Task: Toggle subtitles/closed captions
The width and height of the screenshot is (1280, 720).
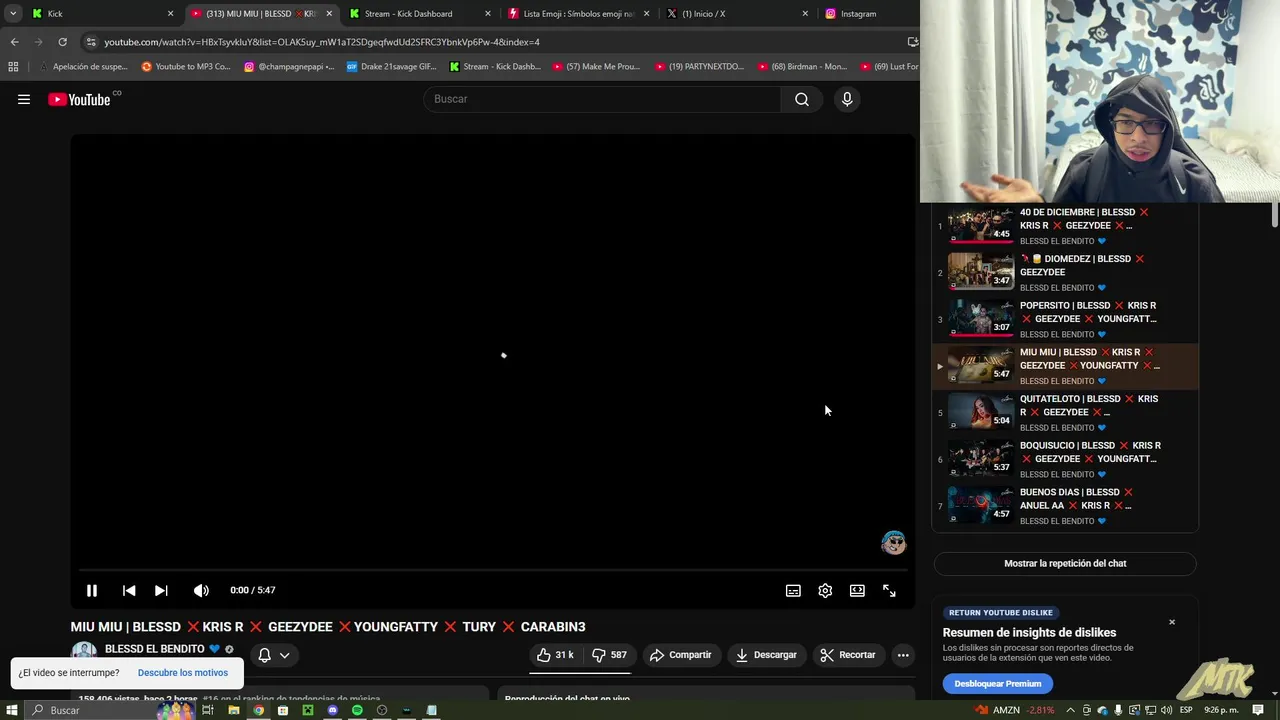Action: (x=793, y=590)
